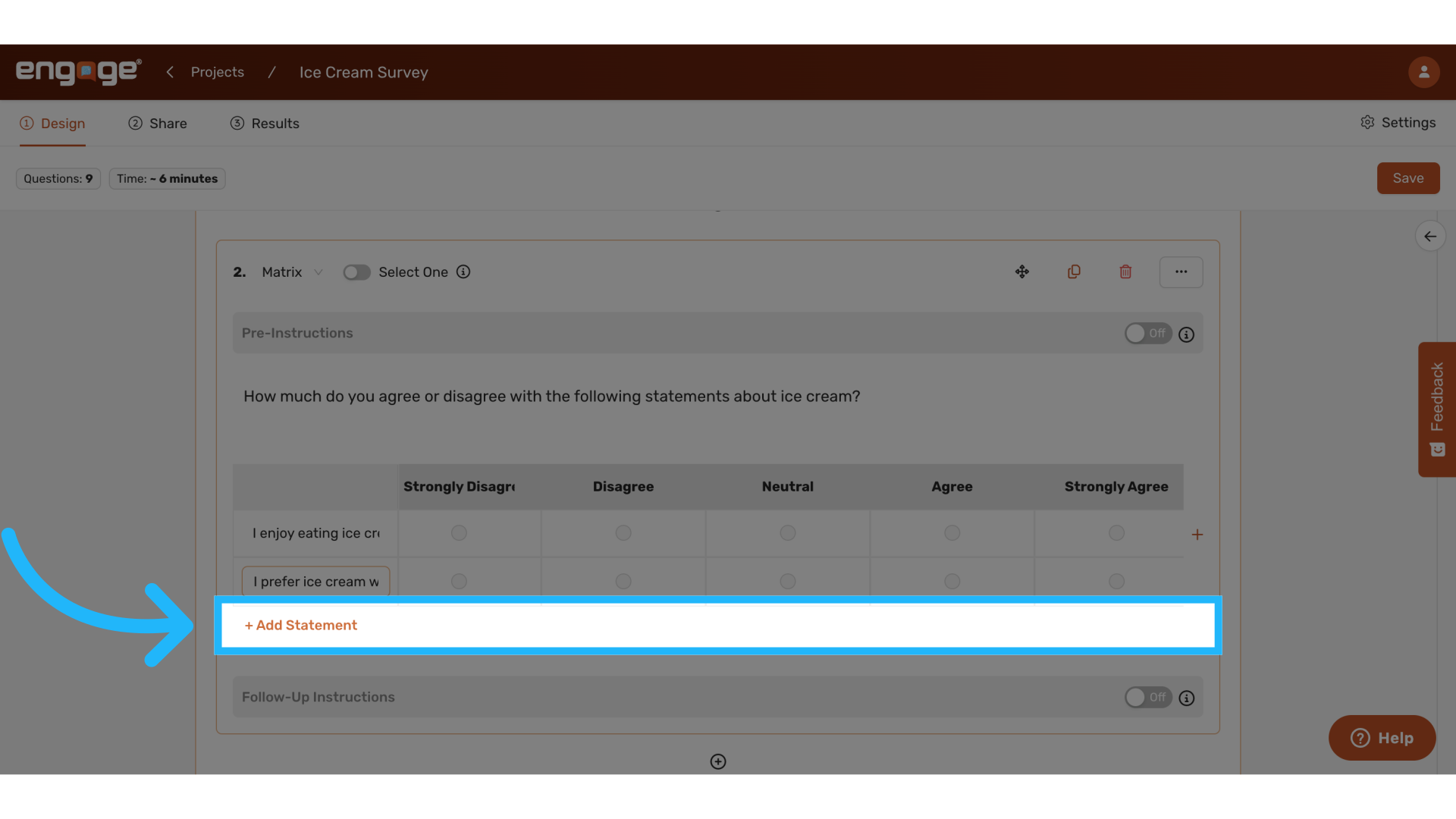The width and height of the screenshot is (1456, 819).
Task: Select Strongly Disagree for I enjoy eating row
Action: [459, 533]
